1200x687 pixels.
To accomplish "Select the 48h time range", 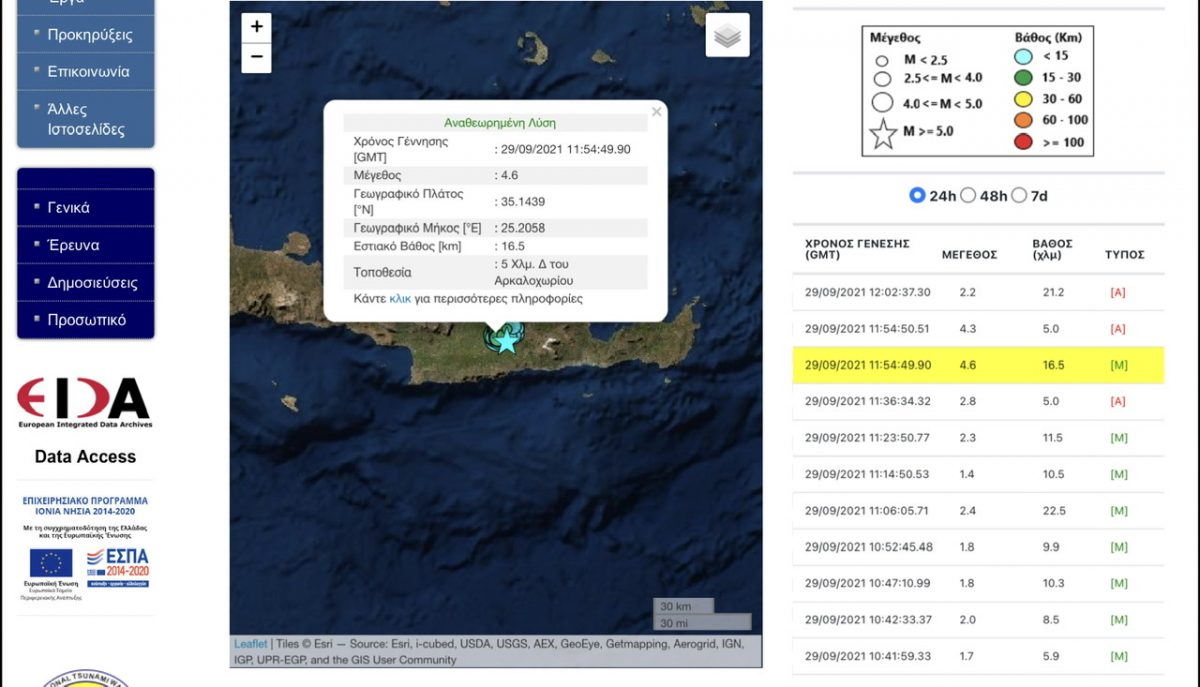I will tap(968, 196).
